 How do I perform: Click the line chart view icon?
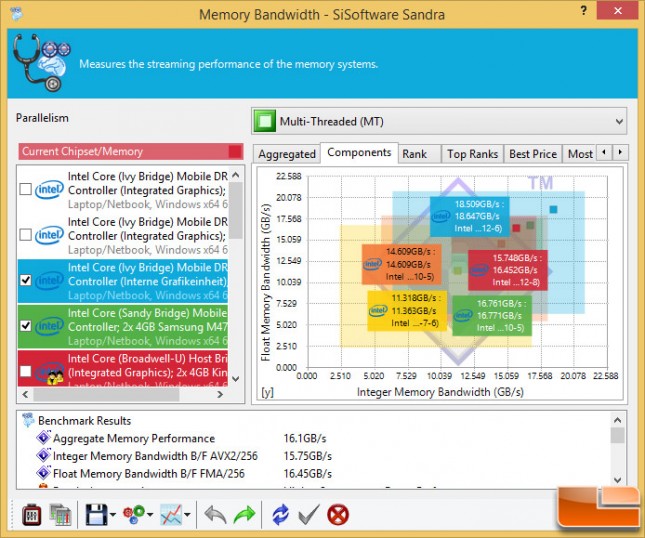(x=171, y=515)
